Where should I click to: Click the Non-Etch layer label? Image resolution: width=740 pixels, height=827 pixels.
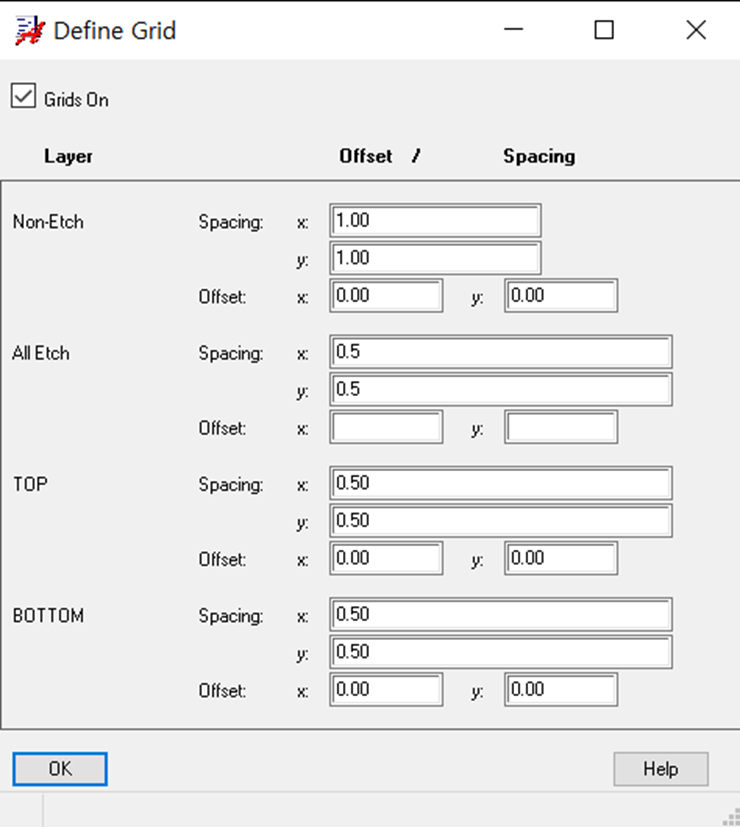(48, 222)
